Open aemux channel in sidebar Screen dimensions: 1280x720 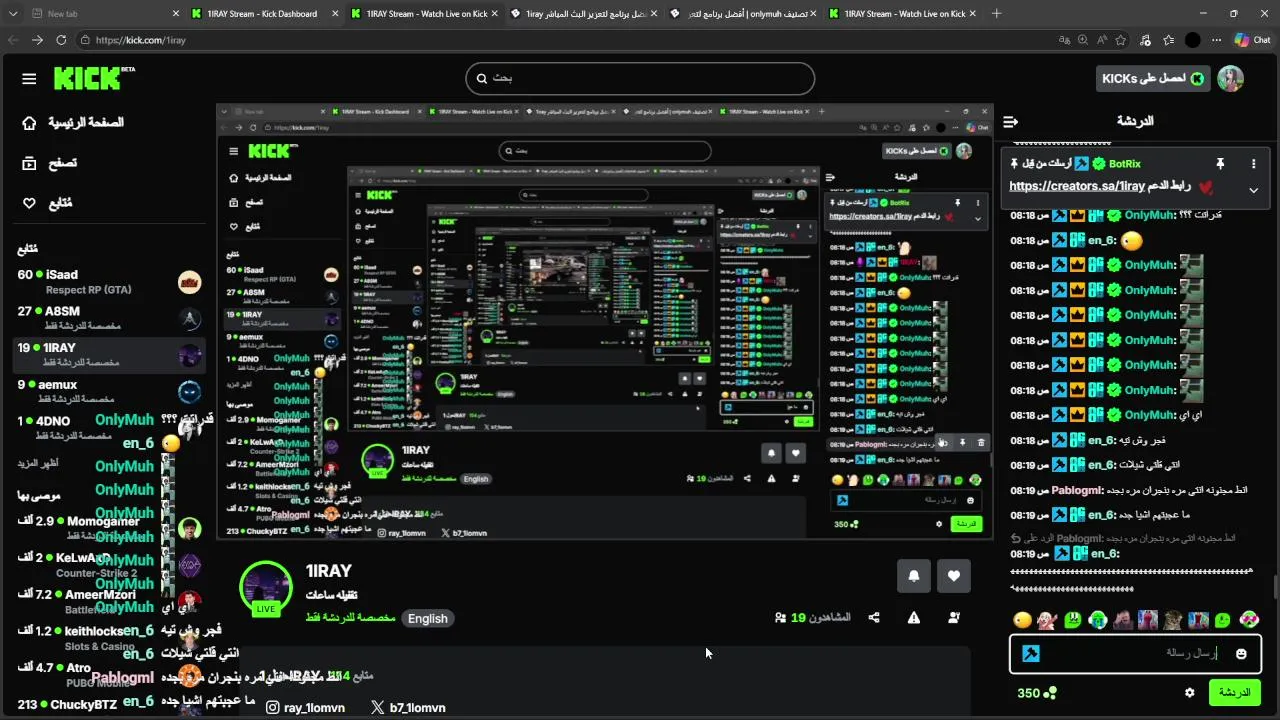coord(110,391)
